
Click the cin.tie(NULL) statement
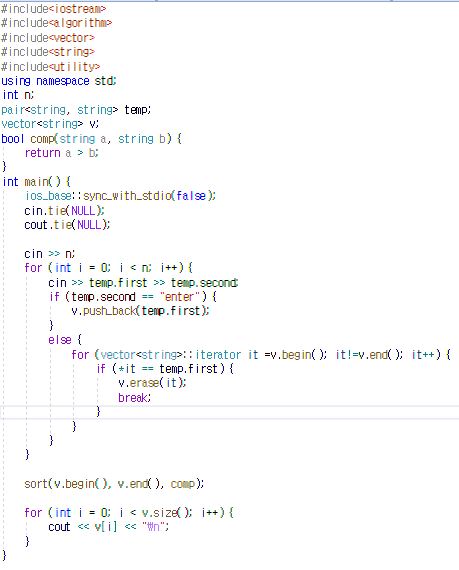[x=64, y=210]
